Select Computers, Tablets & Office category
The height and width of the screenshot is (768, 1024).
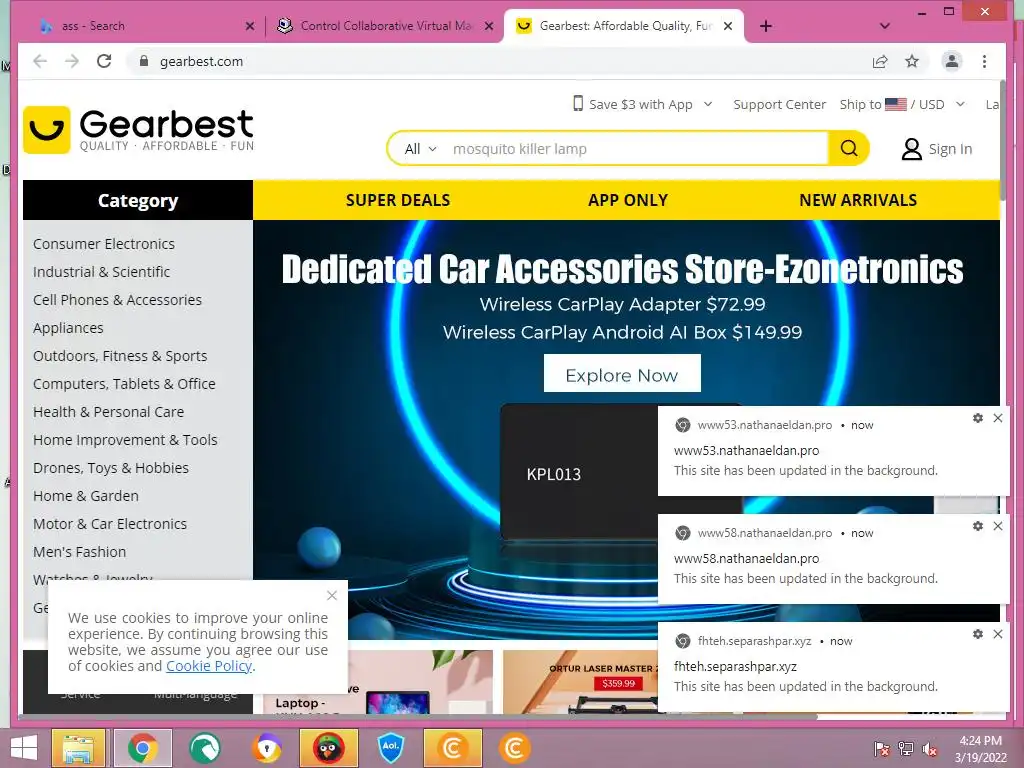pos(124,384)
